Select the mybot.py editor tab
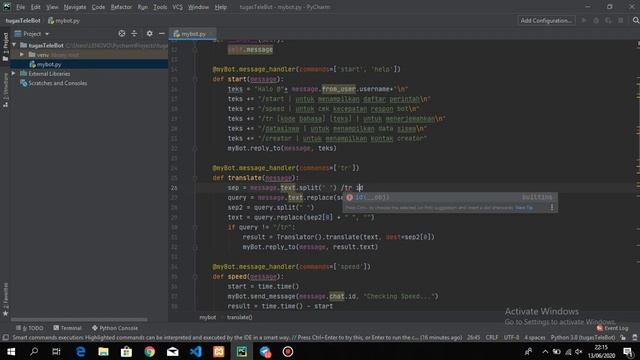Image resolution: width=640 pixels, height=360 pixels. pos(192,34)
